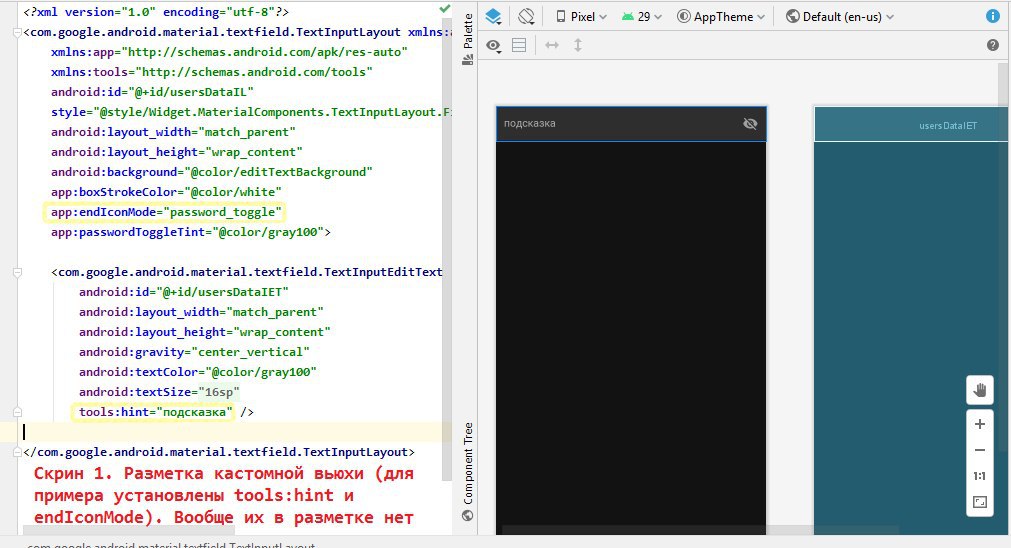Click android:id="@+id/usersDataIL" line

(x=153, y=92)
